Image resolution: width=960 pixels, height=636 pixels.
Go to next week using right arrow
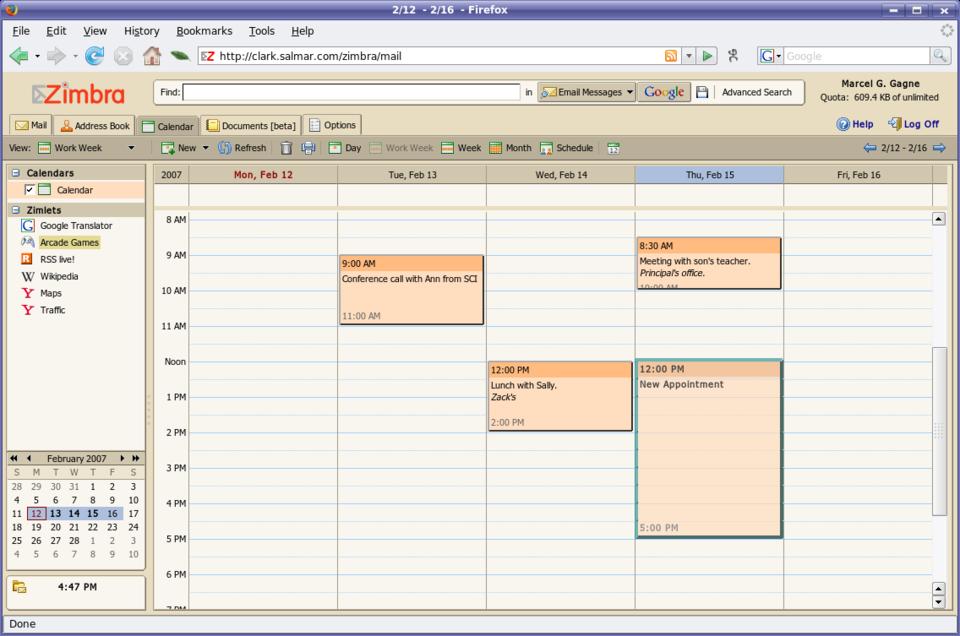[x=938, y=148]
